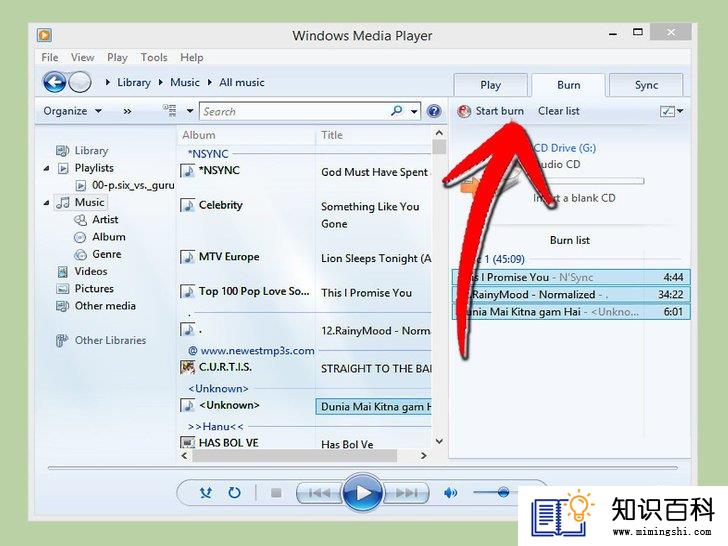Click the *NSYNC album entry

coord(219,170)
